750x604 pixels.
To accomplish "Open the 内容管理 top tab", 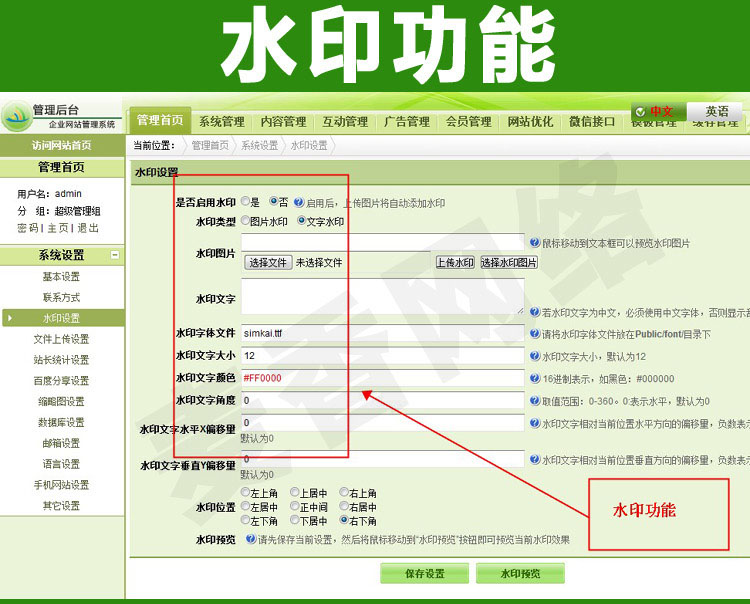I will 283,121.
